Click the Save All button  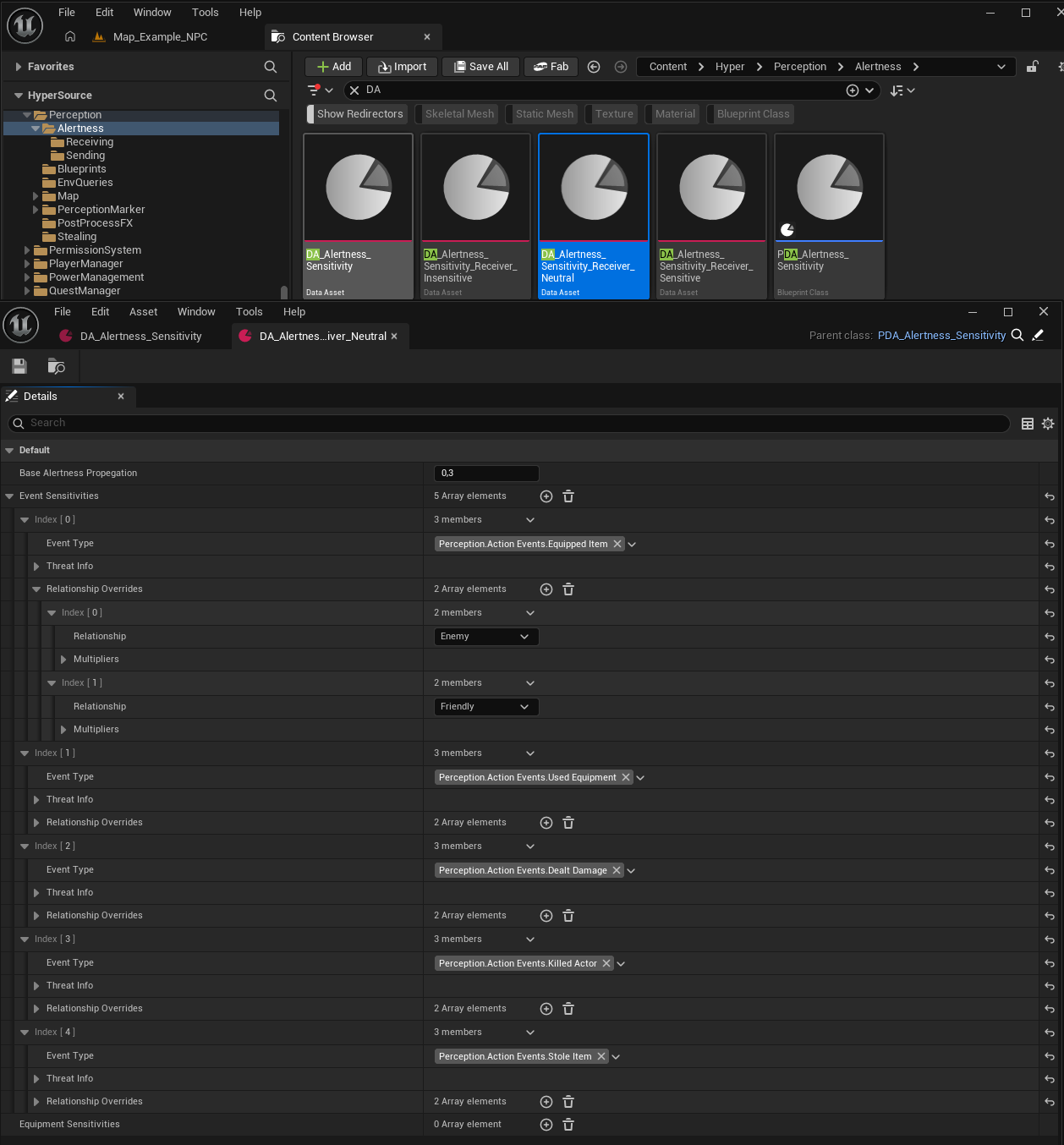480,67
